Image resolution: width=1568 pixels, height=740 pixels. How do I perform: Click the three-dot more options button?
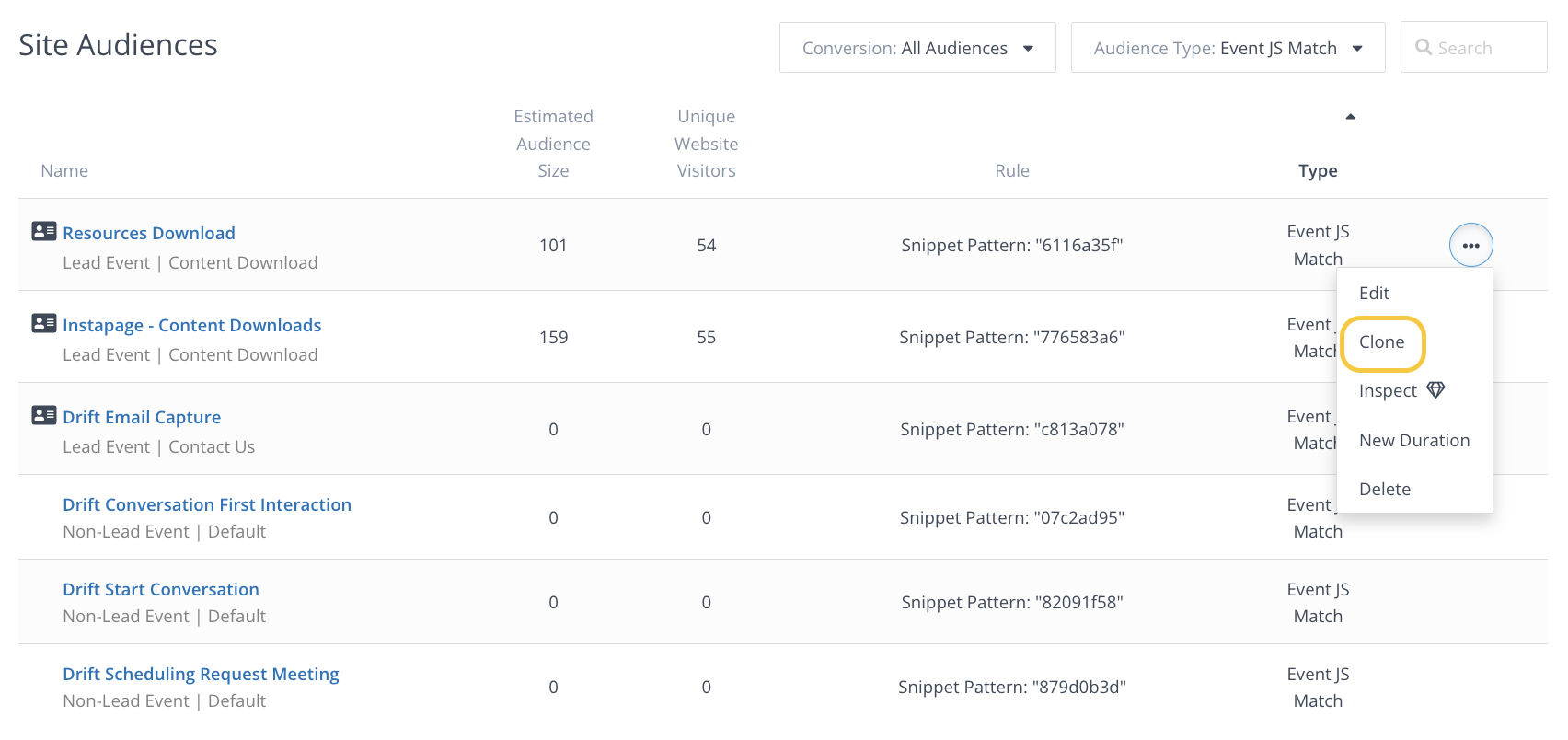pyautogui.click(x=1470, y=246)
